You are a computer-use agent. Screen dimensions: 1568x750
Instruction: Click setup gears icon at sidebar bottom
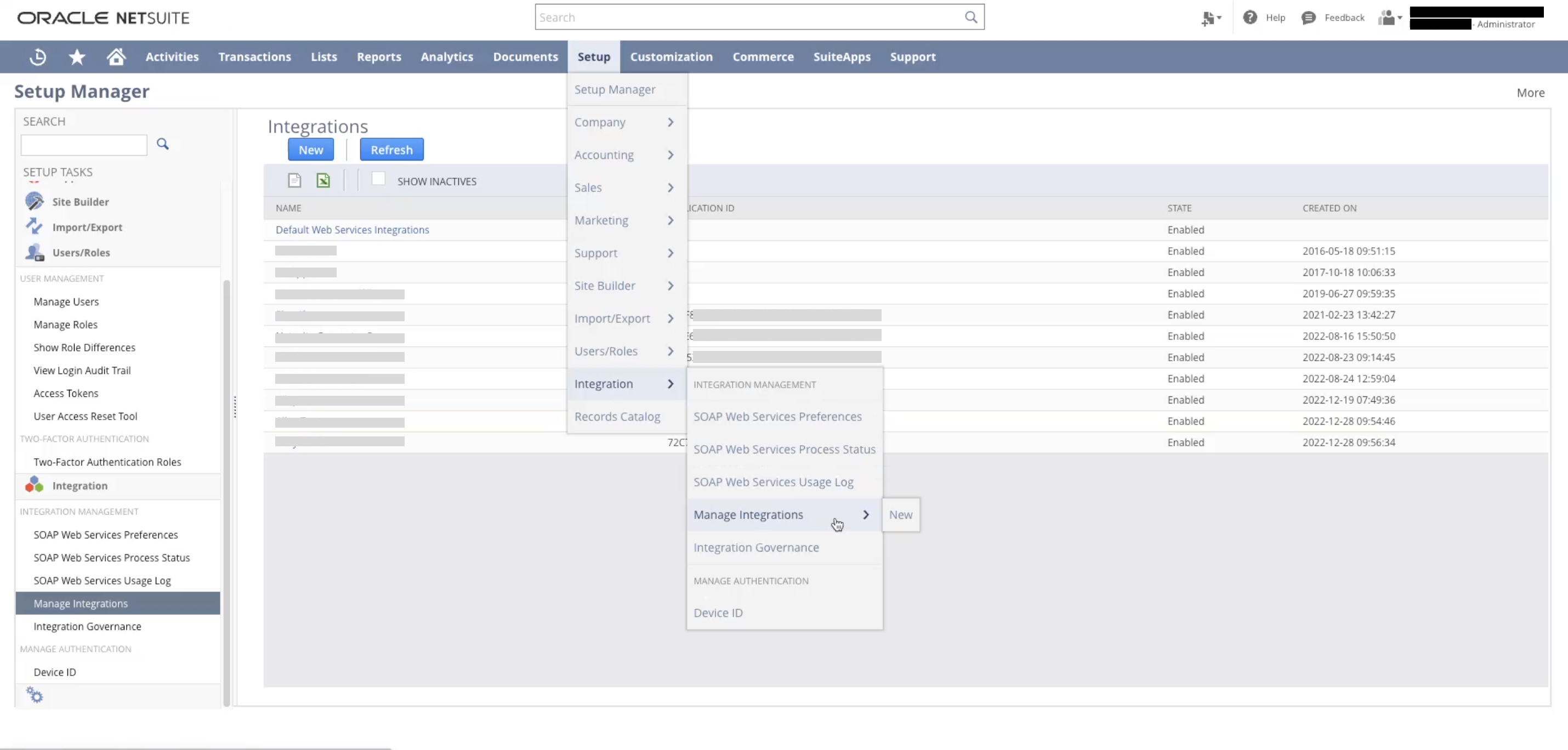[35, 695]
